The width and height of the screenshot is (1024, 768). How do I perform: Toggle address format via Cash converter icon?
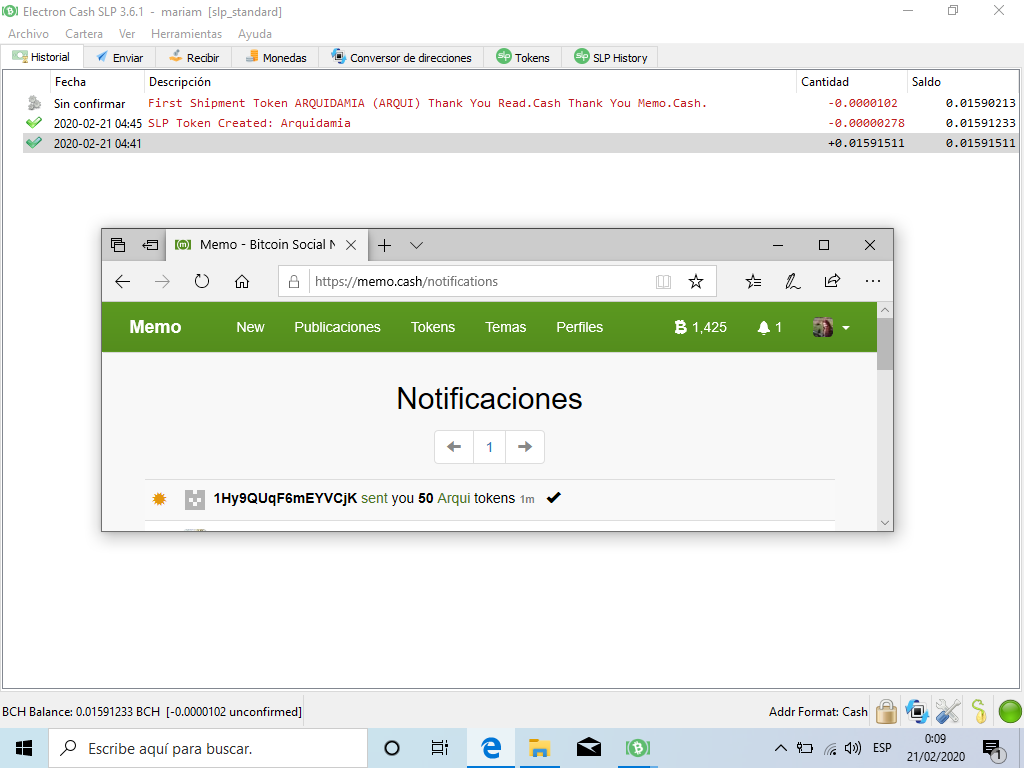[917, 711]
